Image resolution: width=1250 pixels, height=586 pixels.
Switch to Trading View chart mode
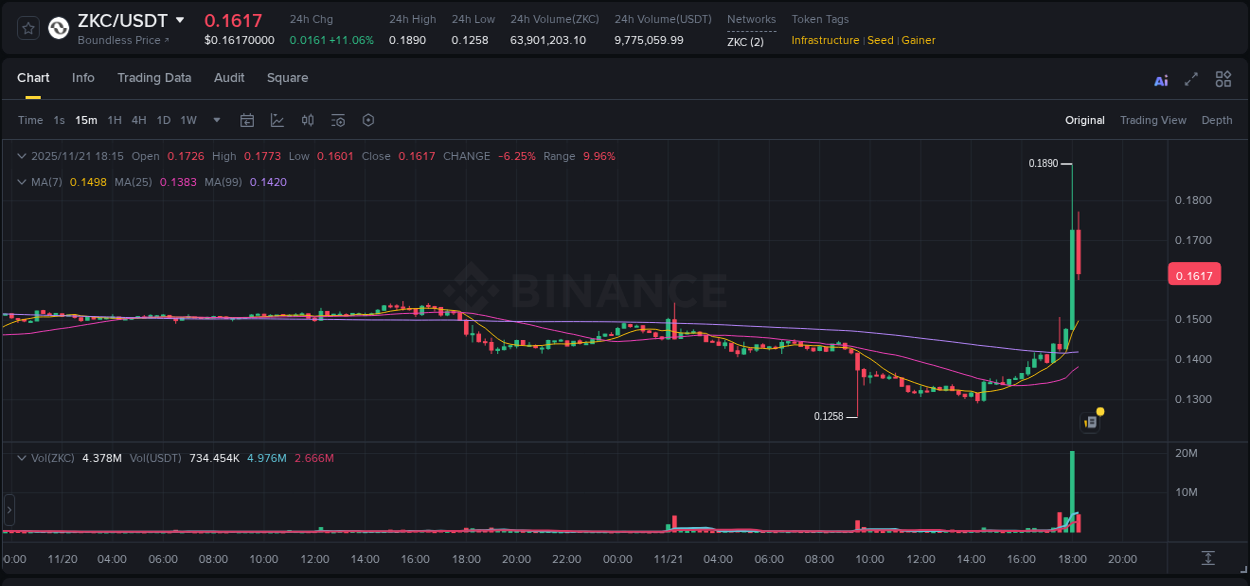pos(1153,120)
